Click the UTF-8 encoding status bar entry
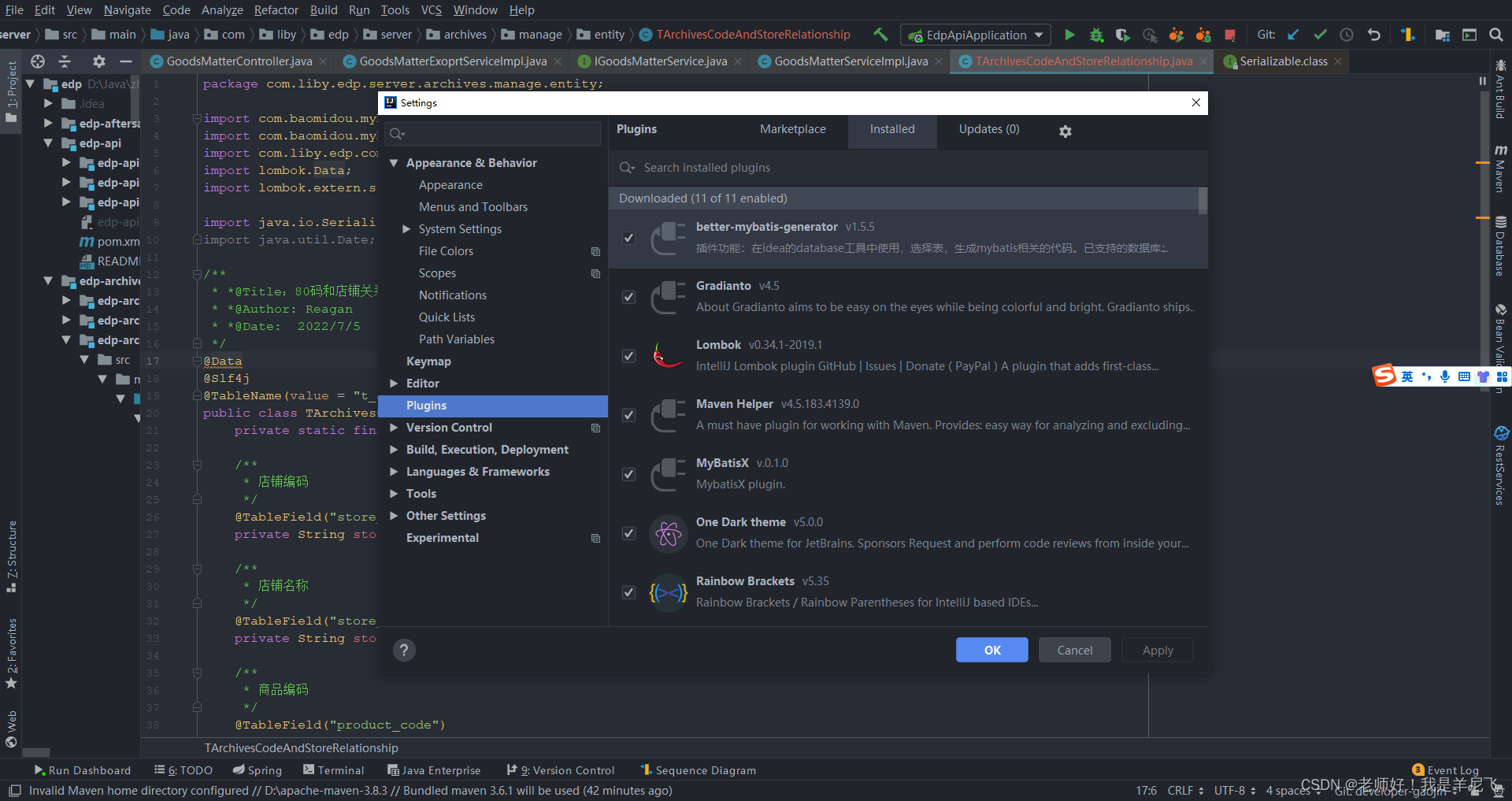 pyautogui.click(x=1234, y=790)
